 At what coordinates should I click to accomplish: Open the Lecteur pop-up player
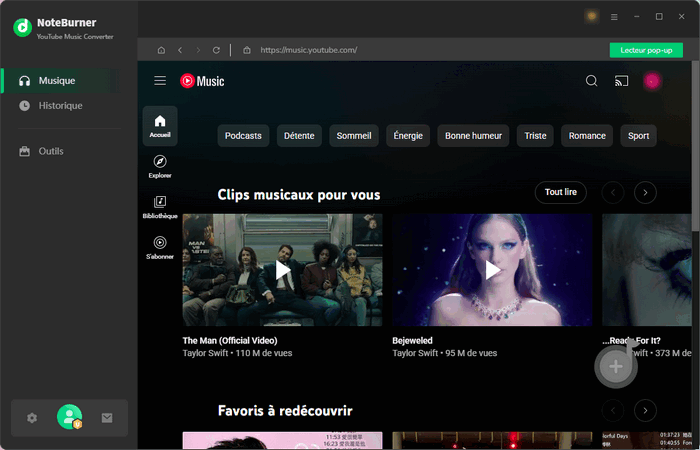tap(646, 50)
